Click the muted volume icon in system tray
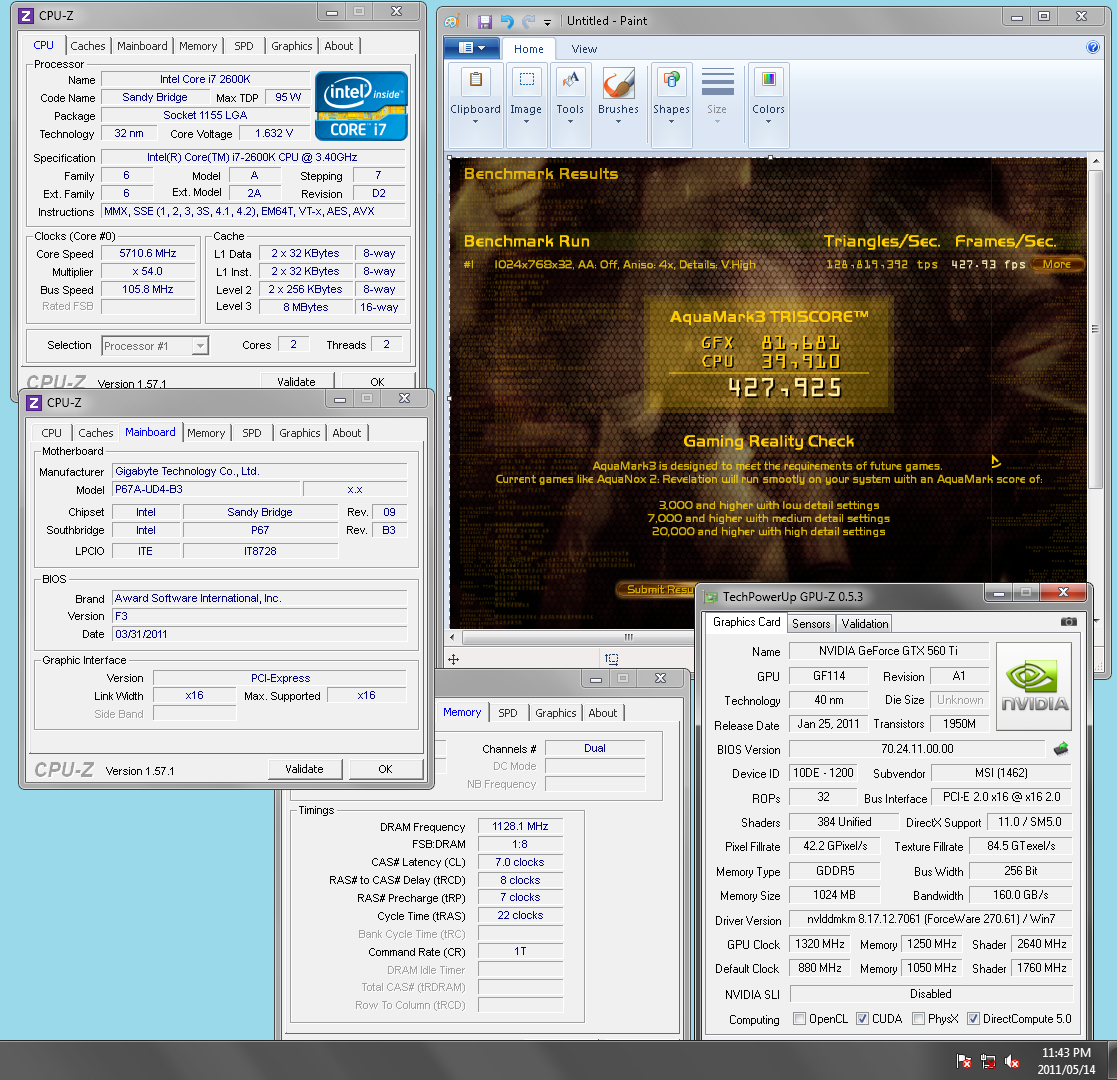The image size is (1117, 1080). click(1012, 1061)
